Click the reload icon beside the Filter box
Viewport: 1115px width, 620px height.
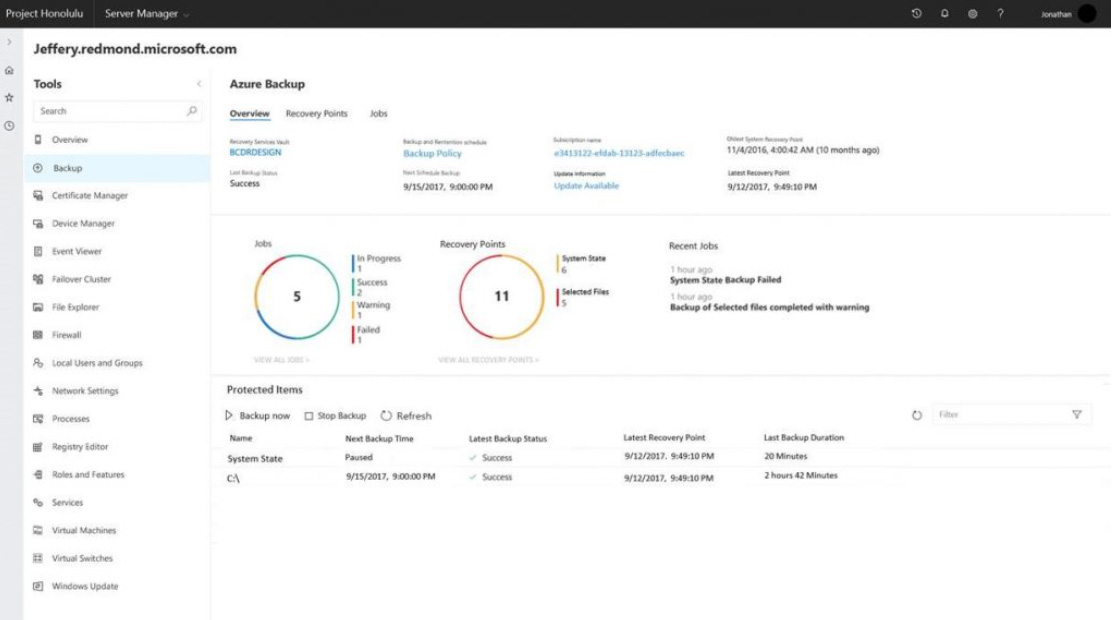(x=917, y=415)
